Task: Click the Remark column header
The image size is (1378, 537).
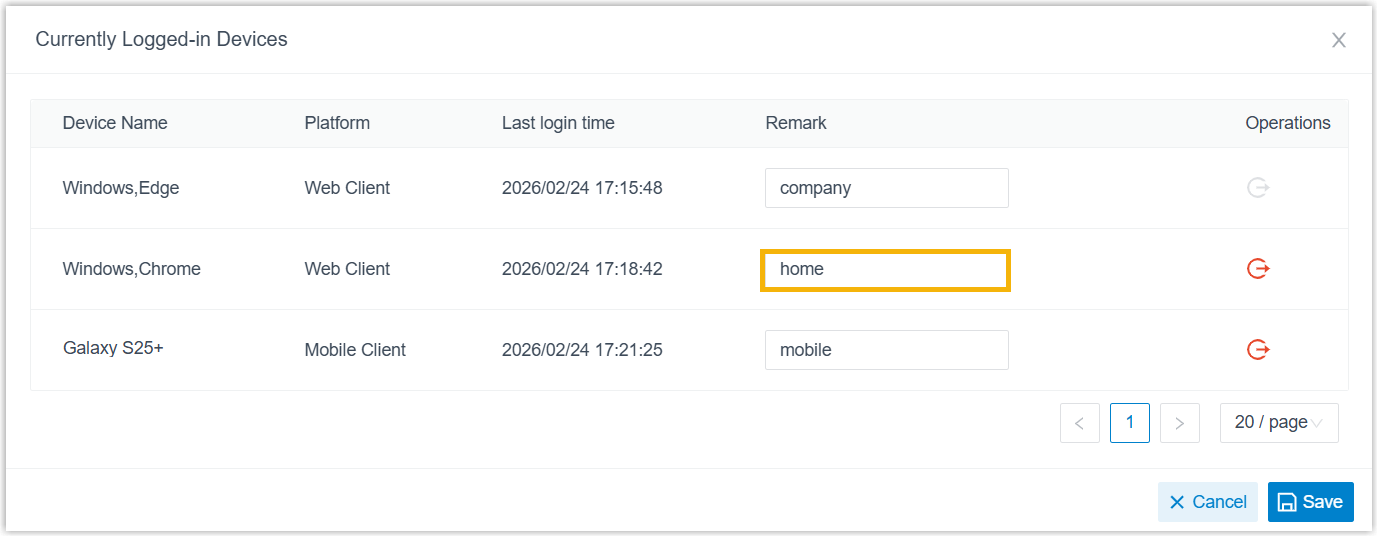Action: pos(796,123)
